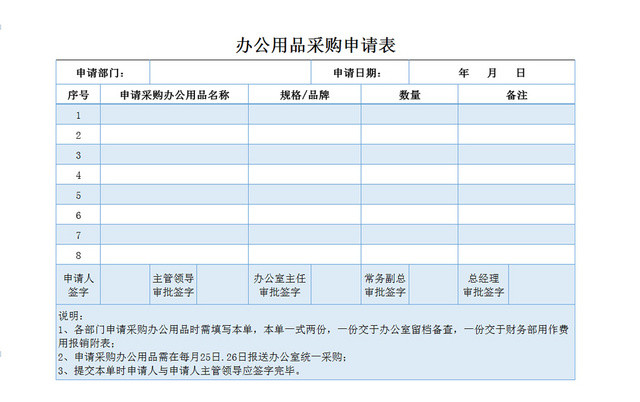Click the 申请日期 label cell
The image size is (640, 402).
[360, 73]
